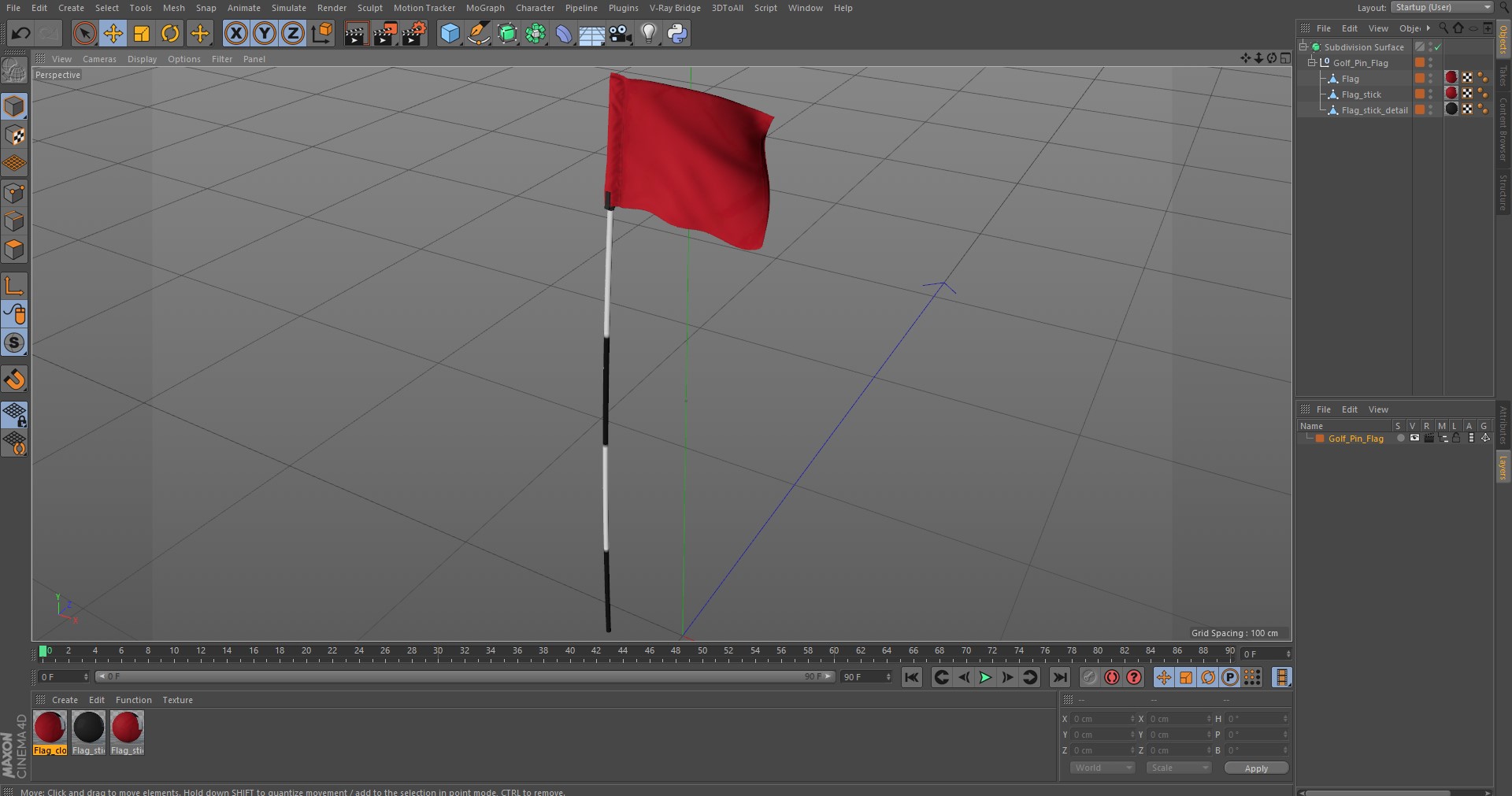This screenshot has height=796, width=1512.
Task: Select Flag_stick_detail object
Action: pyautogui.click(x=1374, y=110)
